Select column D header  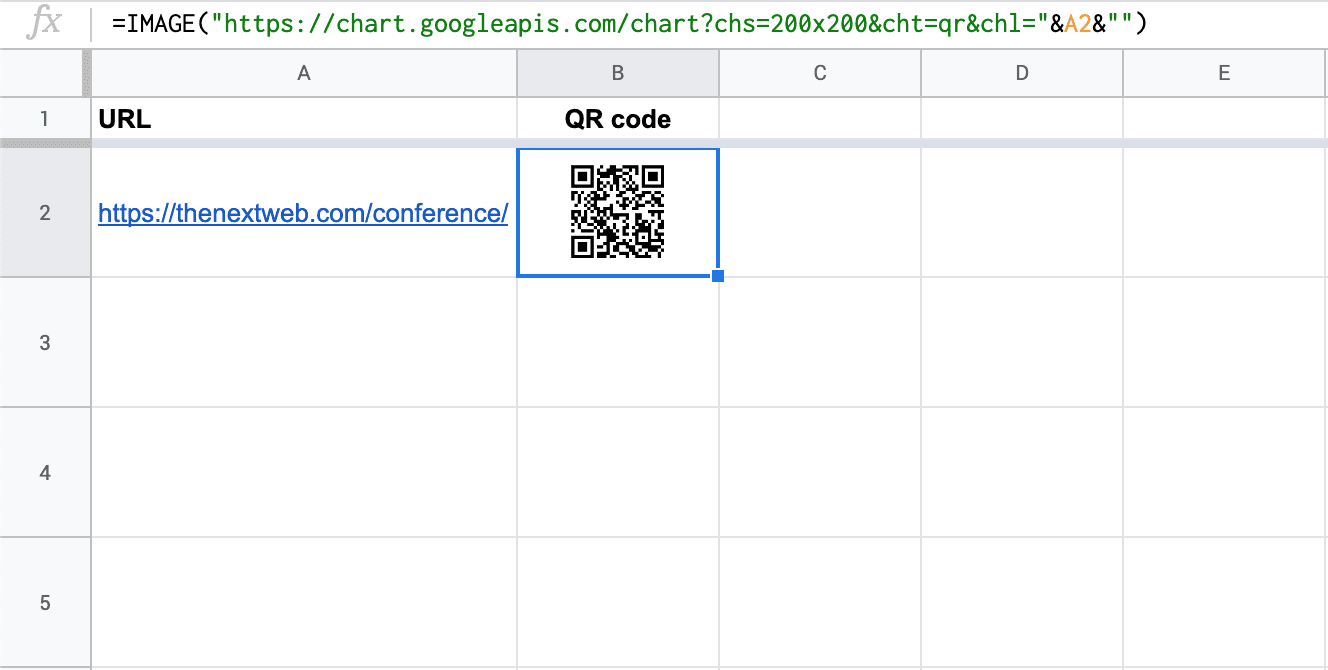coord(1022,73)
